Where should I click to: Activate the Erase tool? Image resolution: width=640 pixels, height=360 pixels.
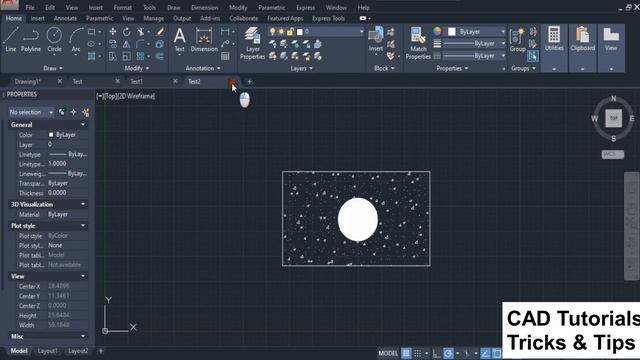pos(160,32)
